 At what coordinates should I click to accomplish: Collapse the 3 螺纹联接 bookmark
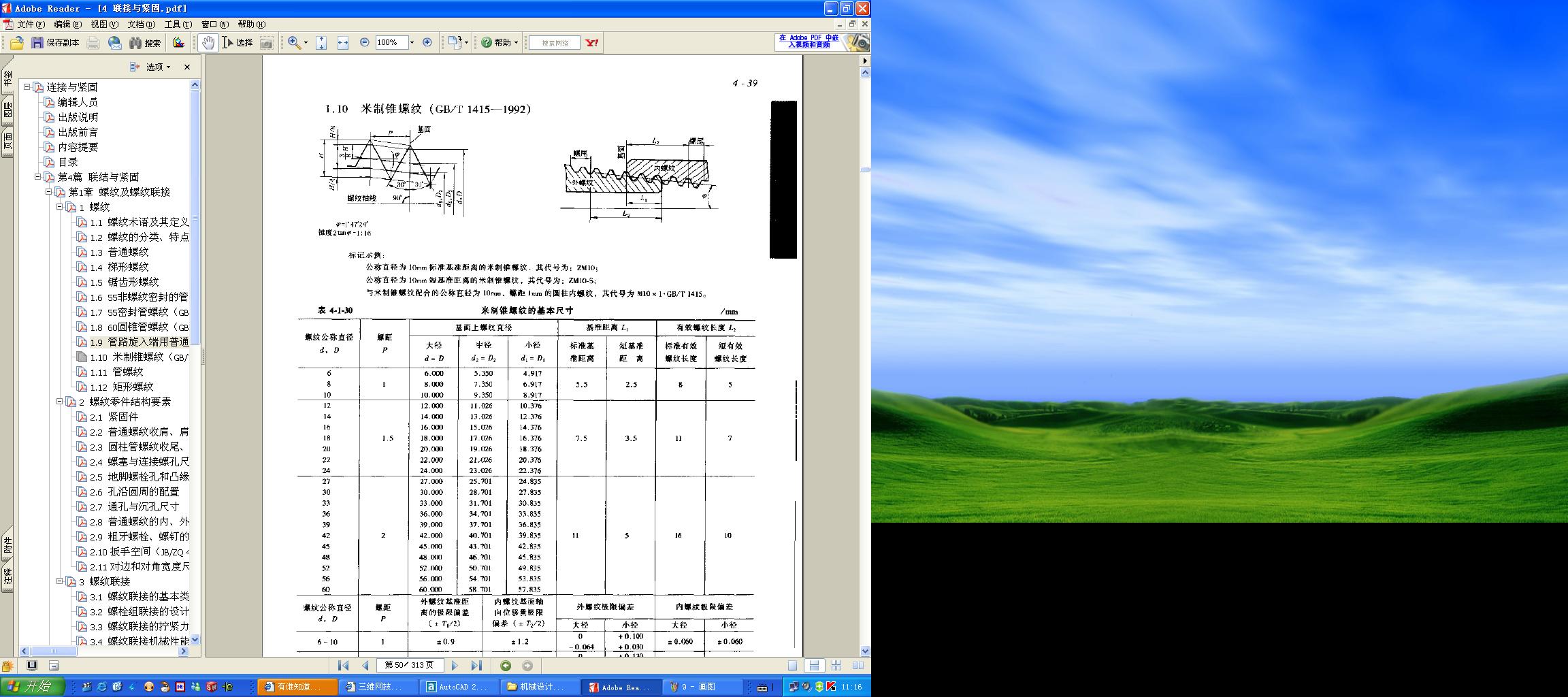[x=60, y=581]
